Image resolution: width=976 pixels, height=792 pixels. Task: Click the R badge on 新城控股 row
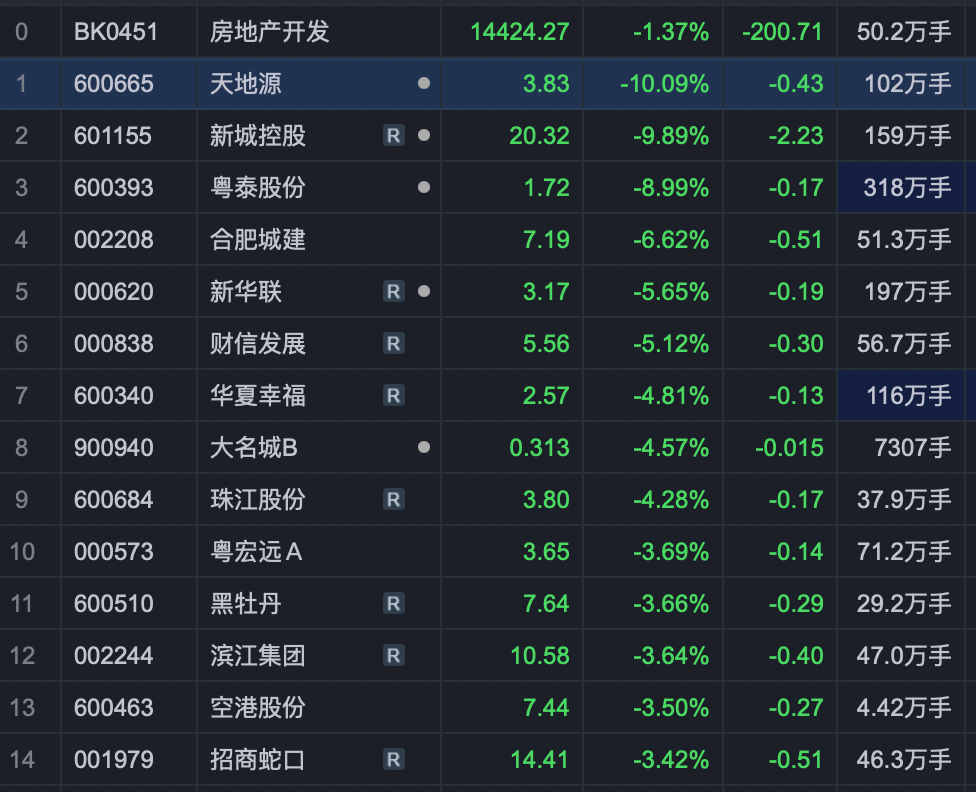coord(393,135)
